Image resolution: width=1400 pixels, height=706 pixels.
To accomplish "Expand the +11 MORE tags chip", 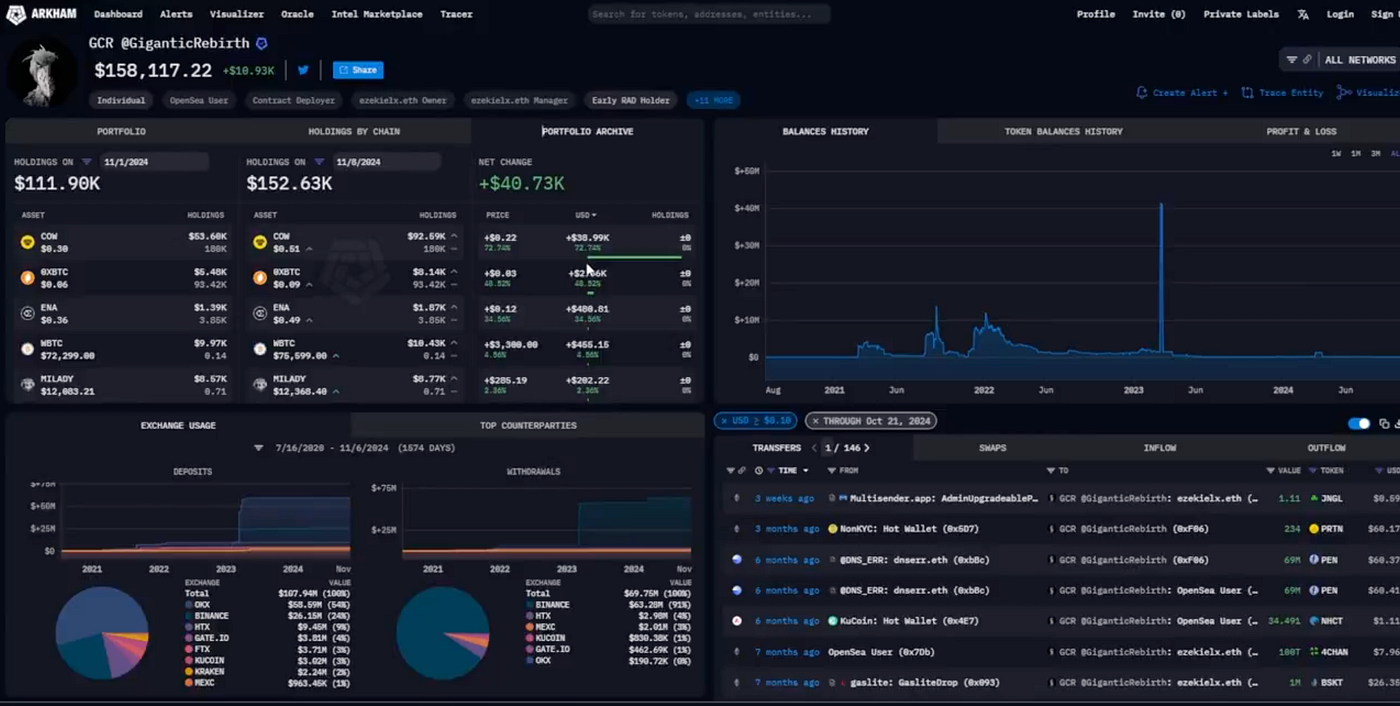I will click(713, 100).
